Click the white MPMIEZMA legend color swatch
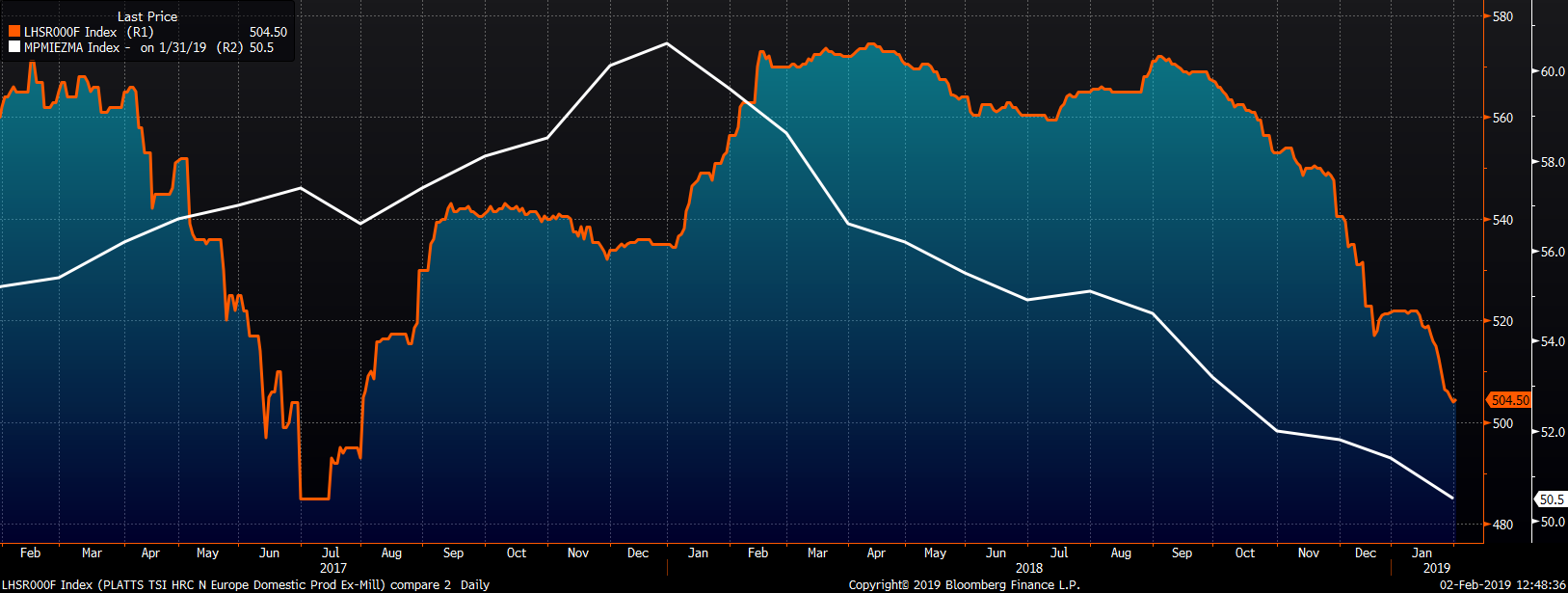This screenshot has width=1568, height=593. [x=14, y=47]
